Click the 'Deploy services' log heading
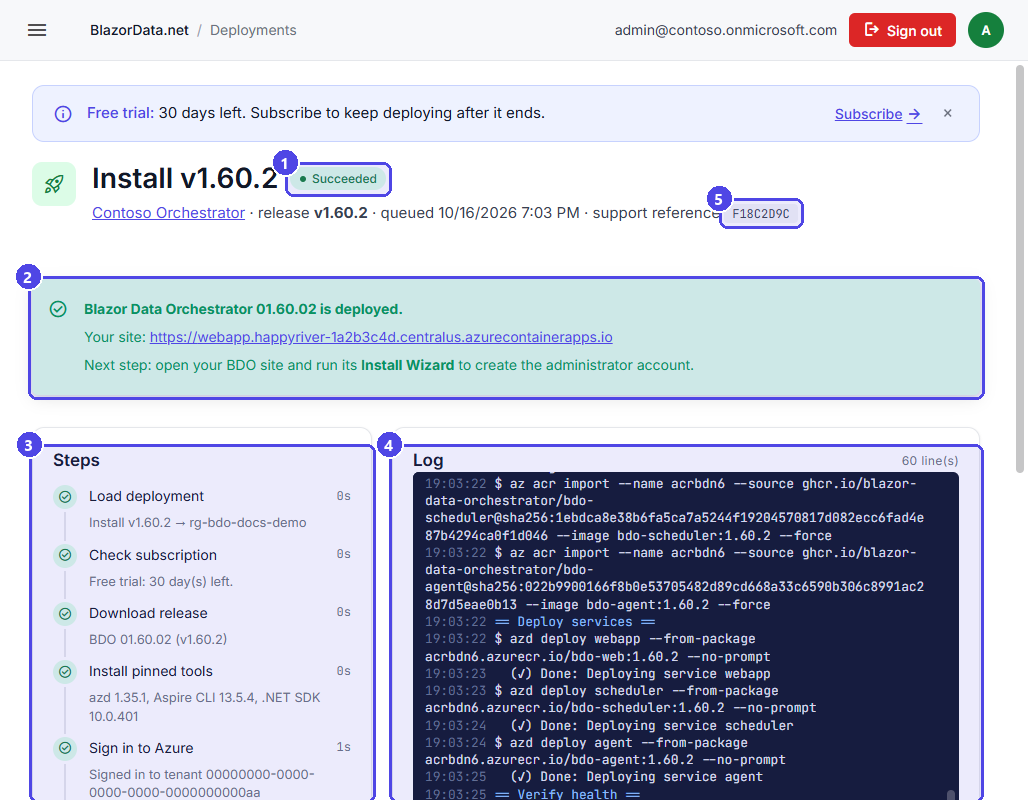This screenshot has width=1028, height=800. pyautogui.click(x=575, y=622)
